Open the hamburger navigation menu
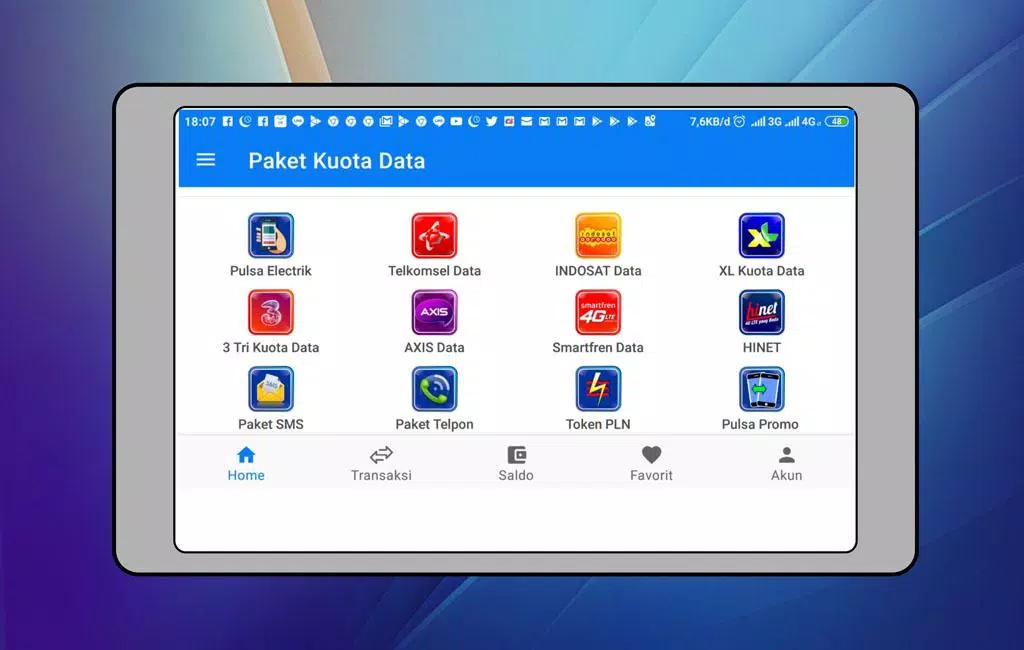 (x=206, y=160)
